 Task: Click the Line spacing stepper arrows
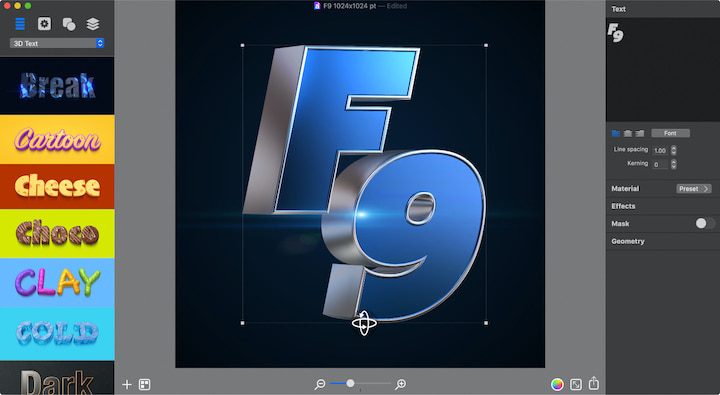tap(674, 150)
